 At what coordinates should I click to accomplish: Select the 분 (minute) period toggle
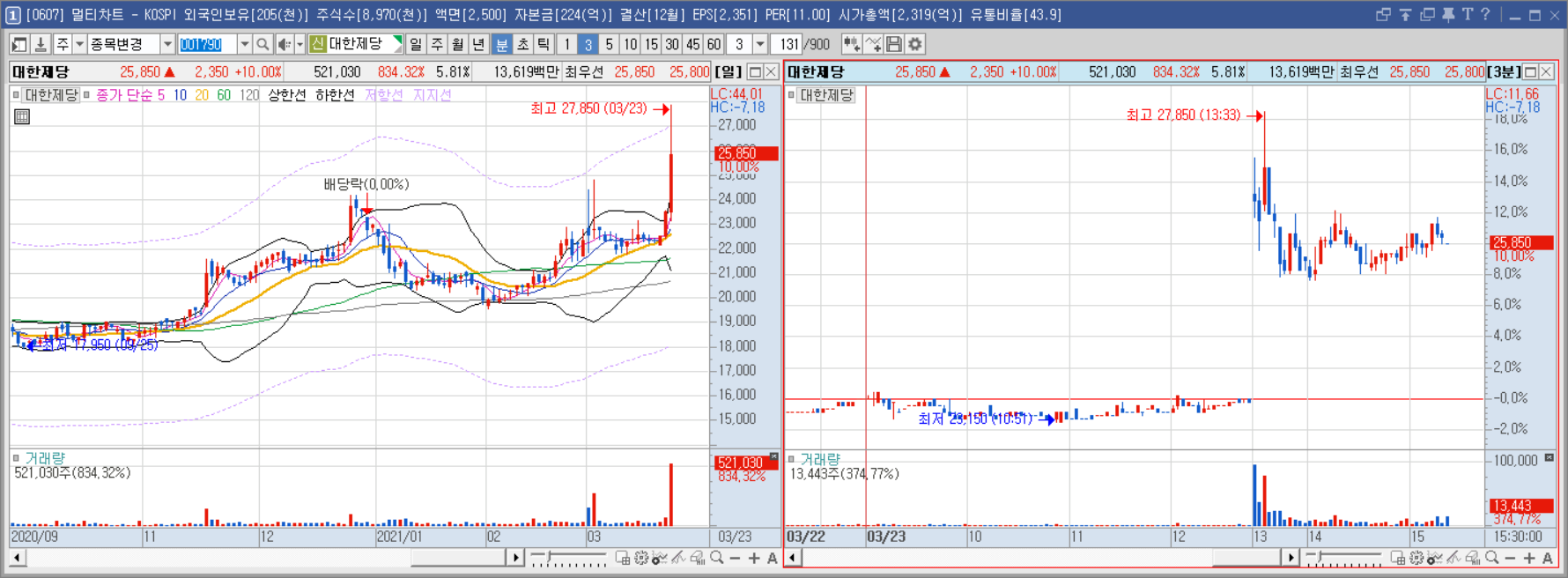(502, 44)
